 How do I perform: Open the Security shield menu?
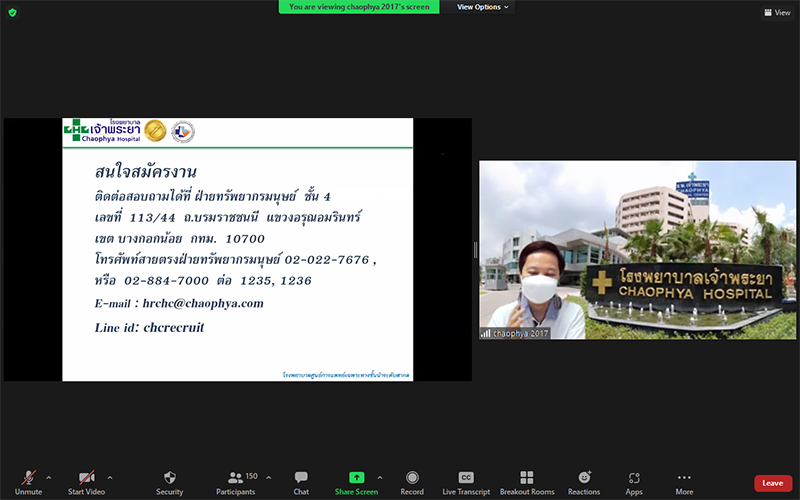pyautogui.click(x=169, y=483)
